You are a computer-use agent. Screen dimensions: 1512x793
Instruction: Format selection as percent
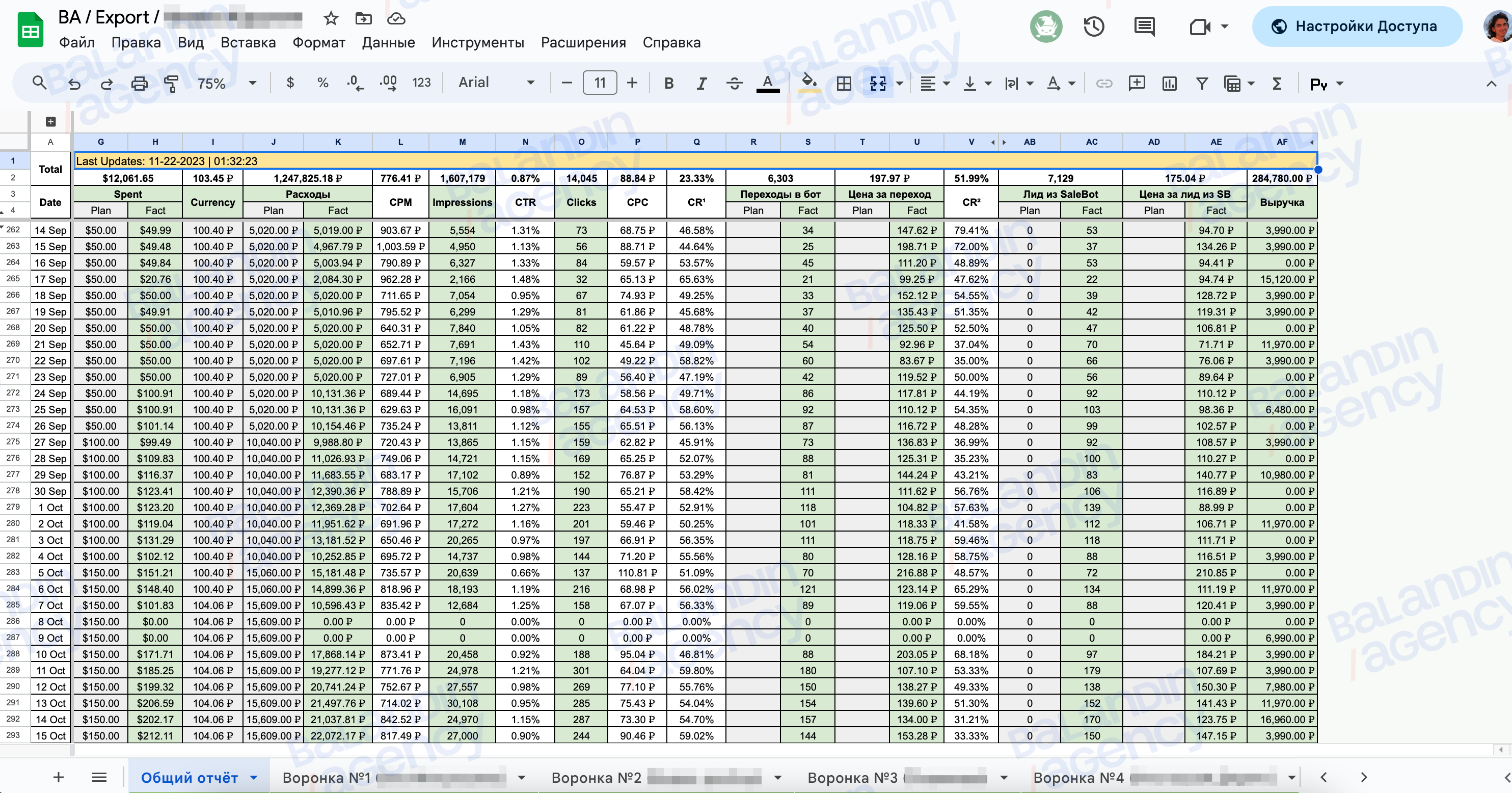tap(322, 84)
